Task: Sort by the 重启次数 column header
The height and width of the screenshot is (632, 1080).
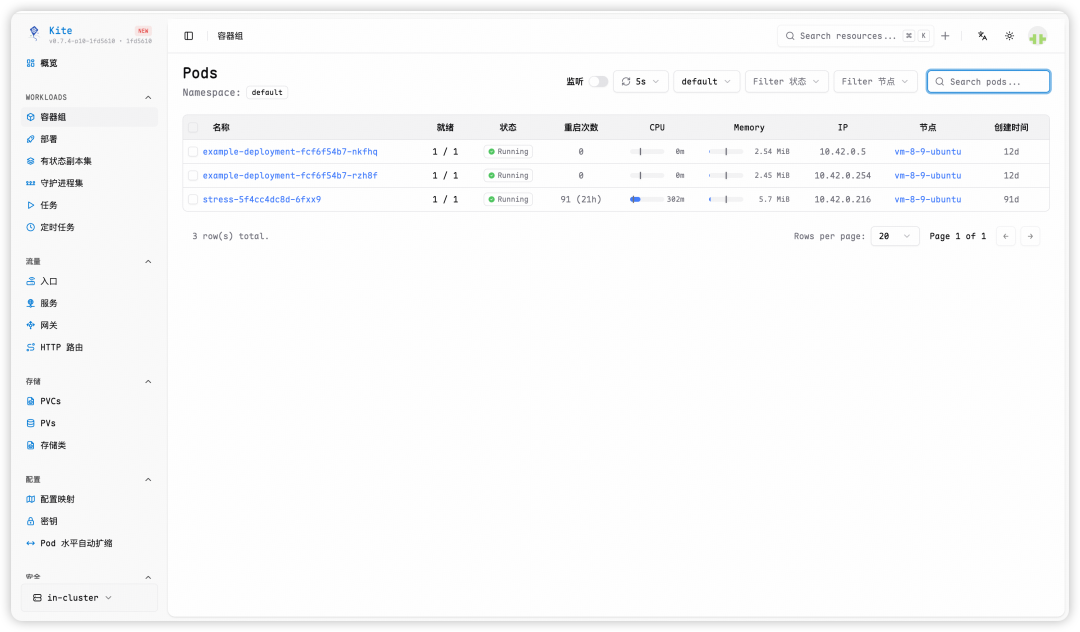Action: click(581, 127)
